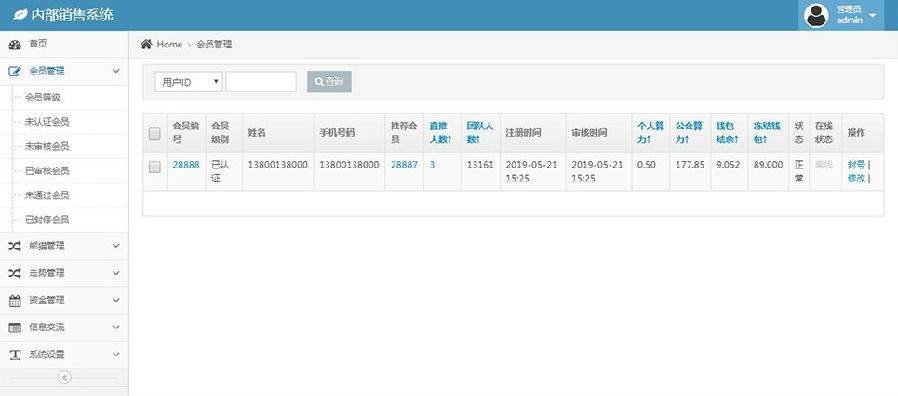Focus the search keyword input box
898x396 pixels.
click(261, 82)
